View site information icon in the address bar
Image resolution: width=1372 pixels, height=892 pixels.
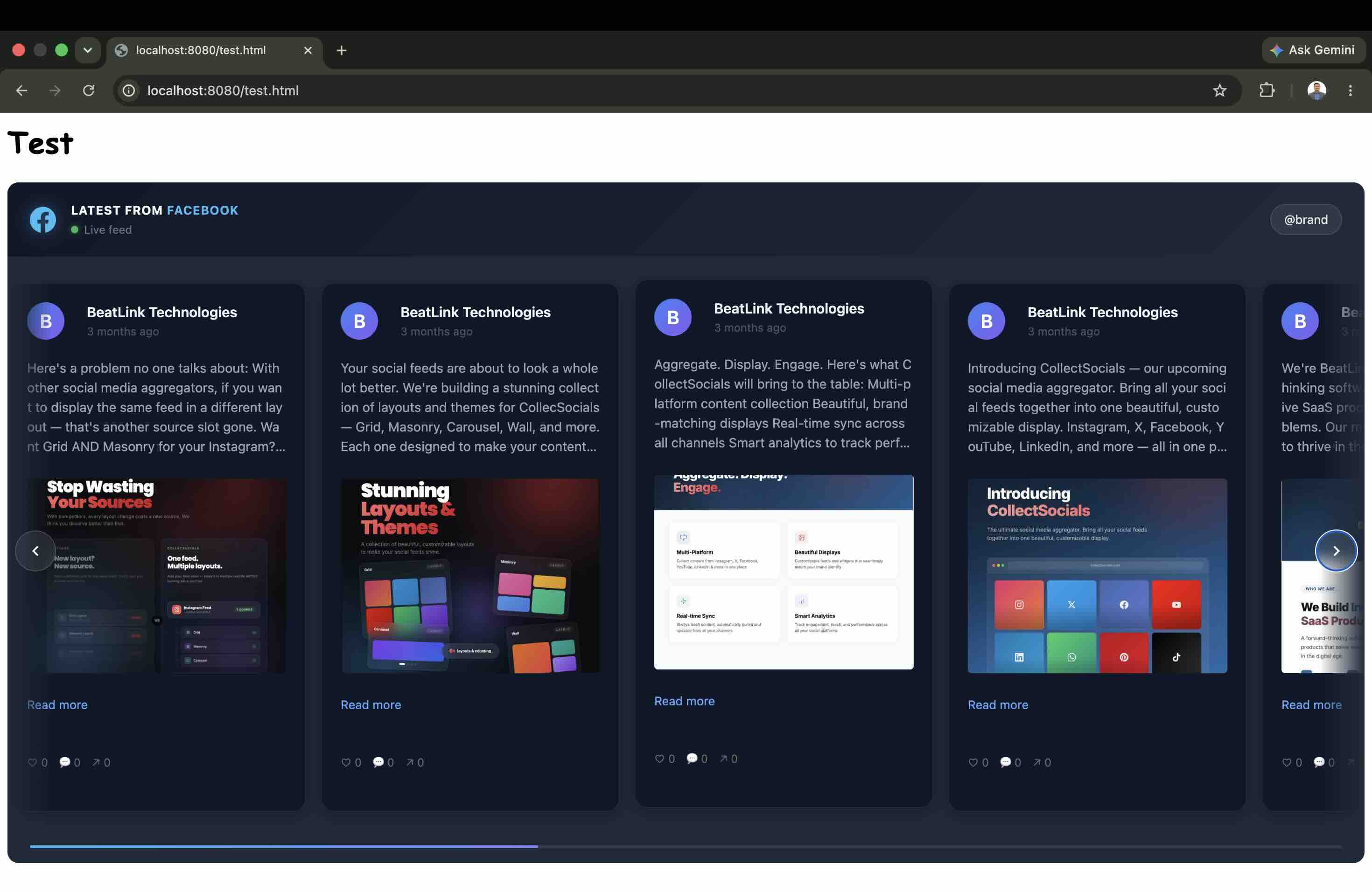pyautogui.click(x=129, y=91)
